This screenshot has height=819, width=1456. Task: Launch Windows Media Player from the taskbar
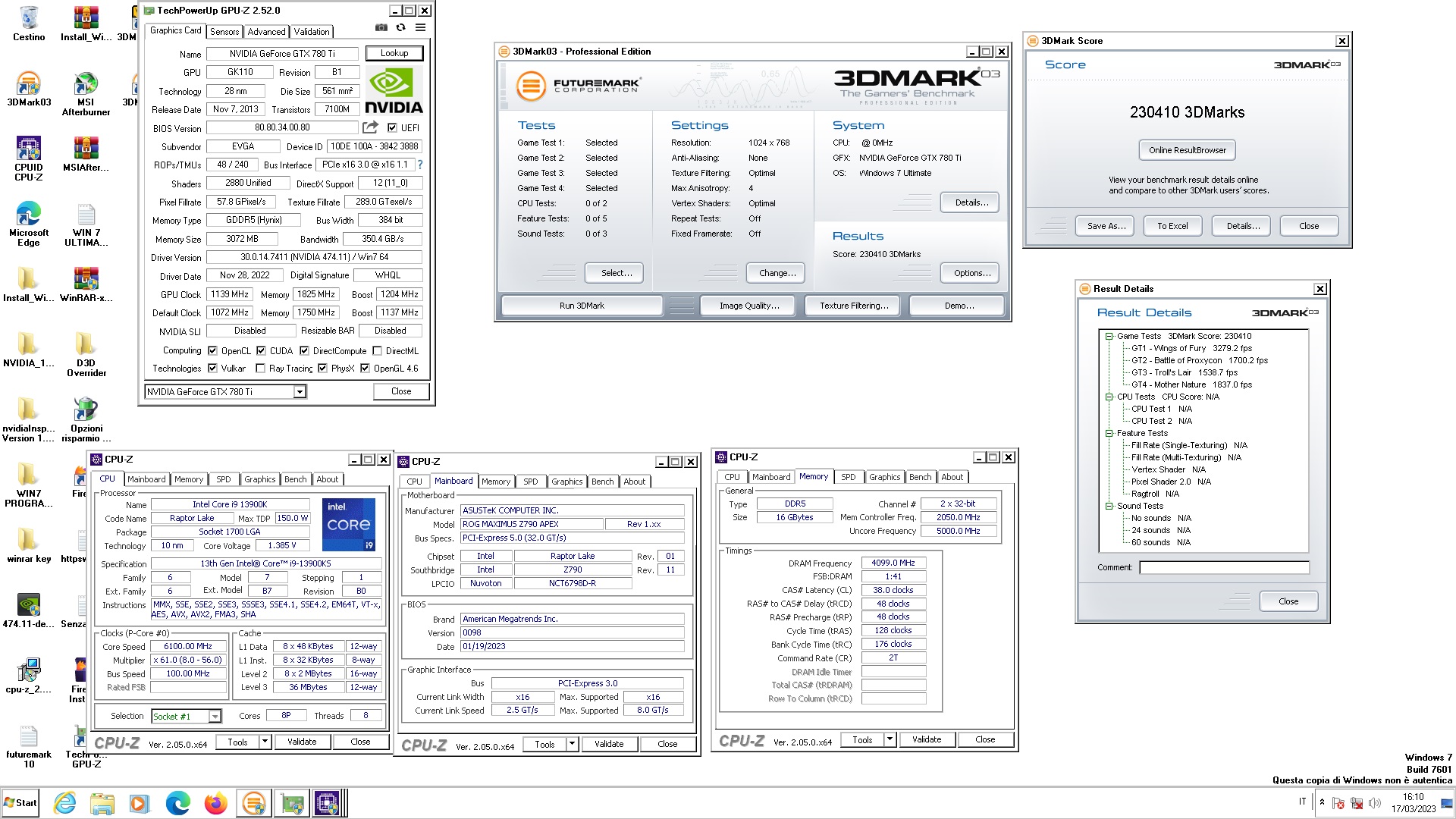[x=139, y=803]
